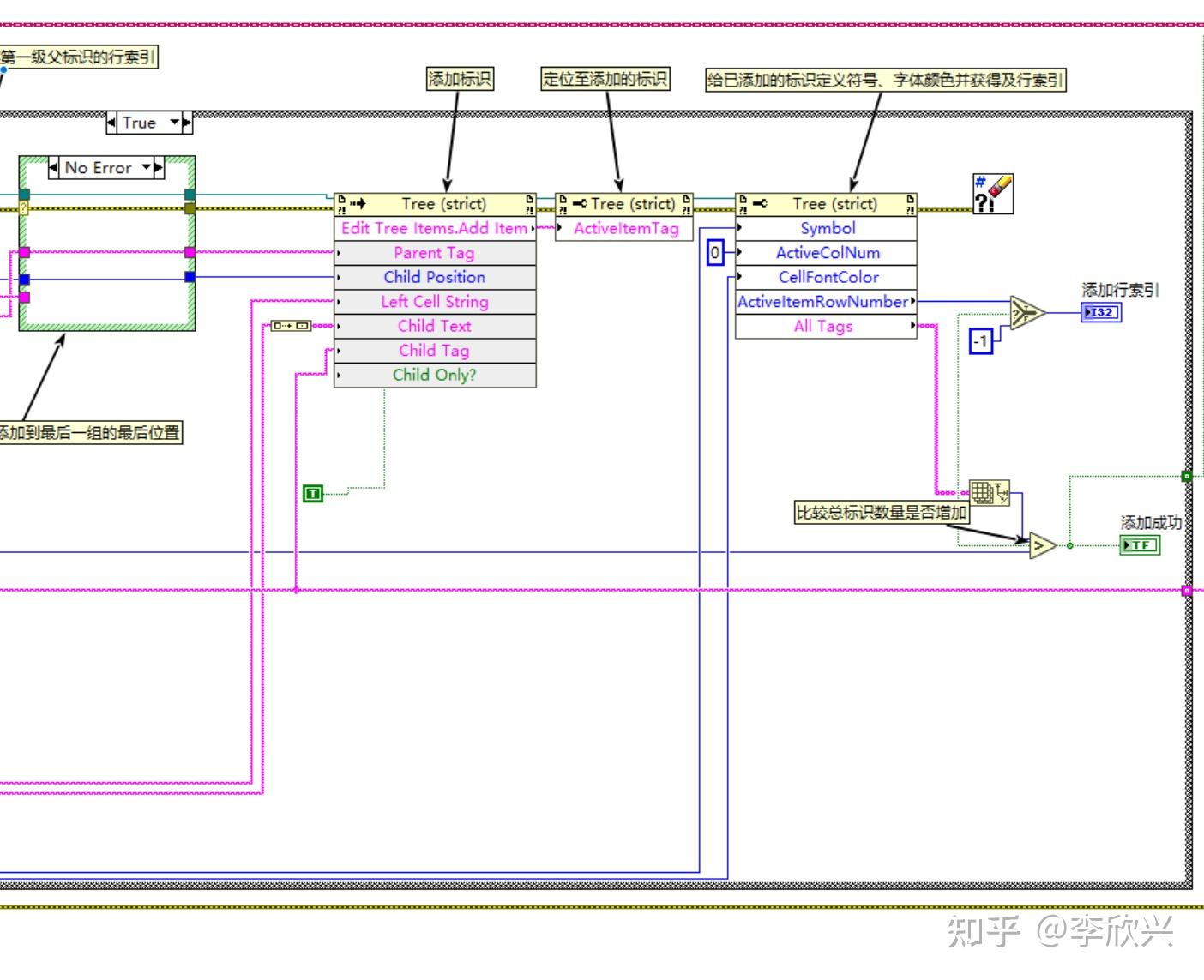
Task: Click the Symbol property row
Action: click(x=827, y=228)
